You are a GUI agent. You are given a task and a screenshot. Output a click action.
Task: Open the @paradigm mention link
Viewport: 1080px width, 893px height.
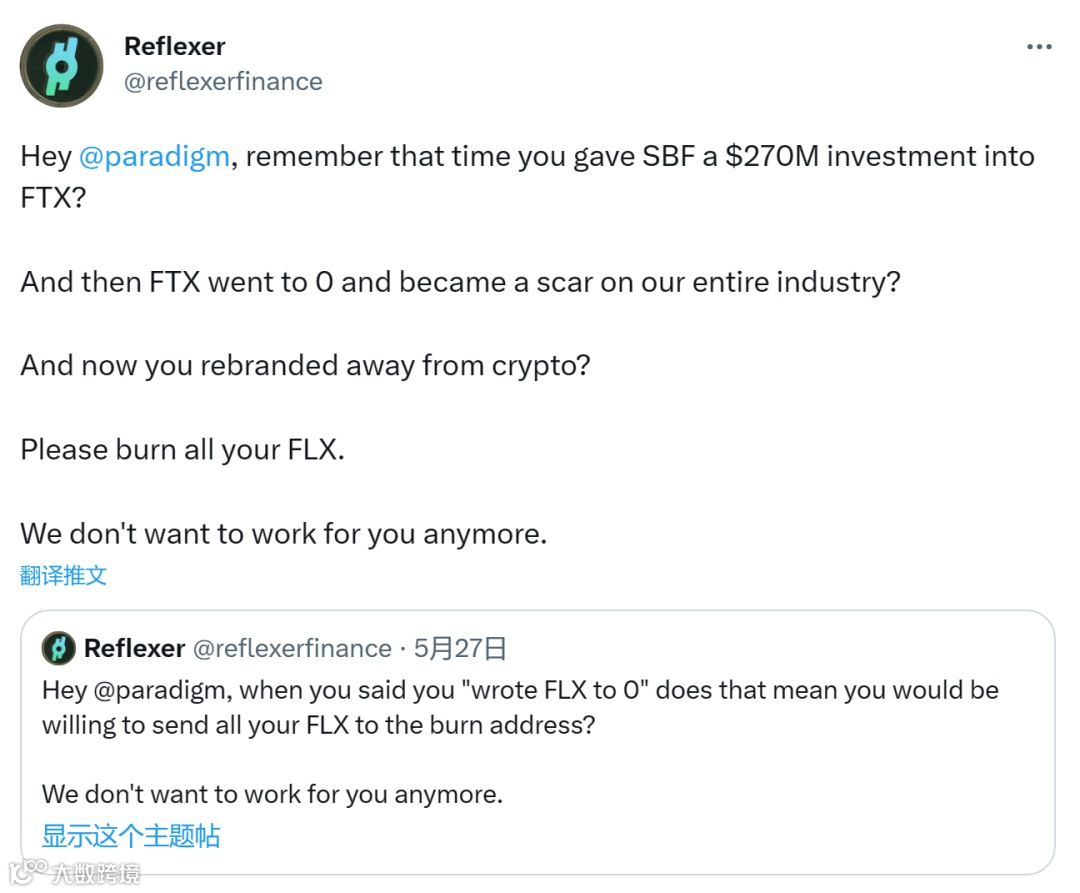click(x=153, y=157)
